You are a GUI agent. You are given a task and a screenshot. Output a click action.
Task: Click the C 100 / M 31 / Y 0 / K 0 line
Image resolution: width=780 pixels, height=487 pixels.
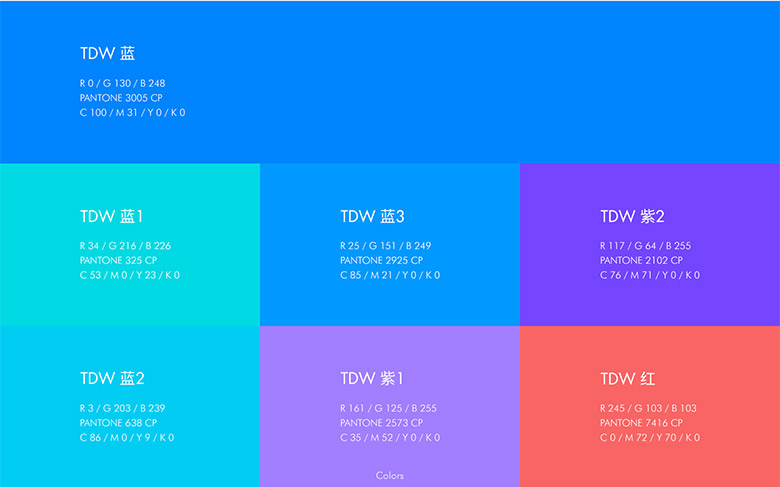pos(132,113)
